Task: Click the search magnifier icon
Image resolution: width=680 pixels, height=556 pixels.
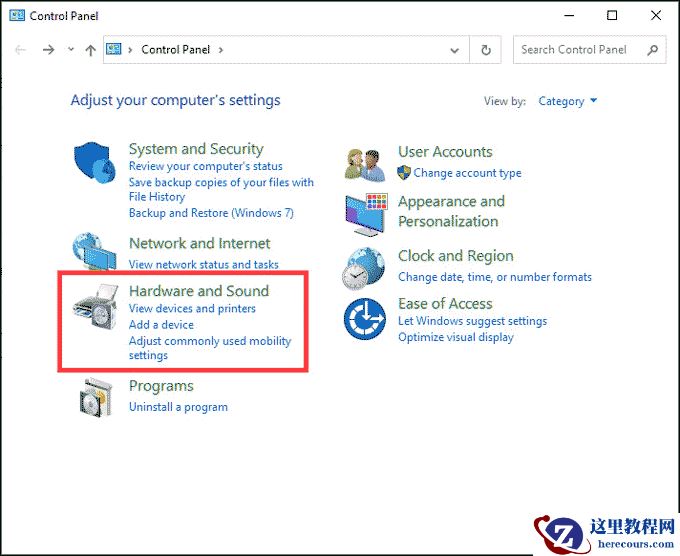Action: click(652, 50)
